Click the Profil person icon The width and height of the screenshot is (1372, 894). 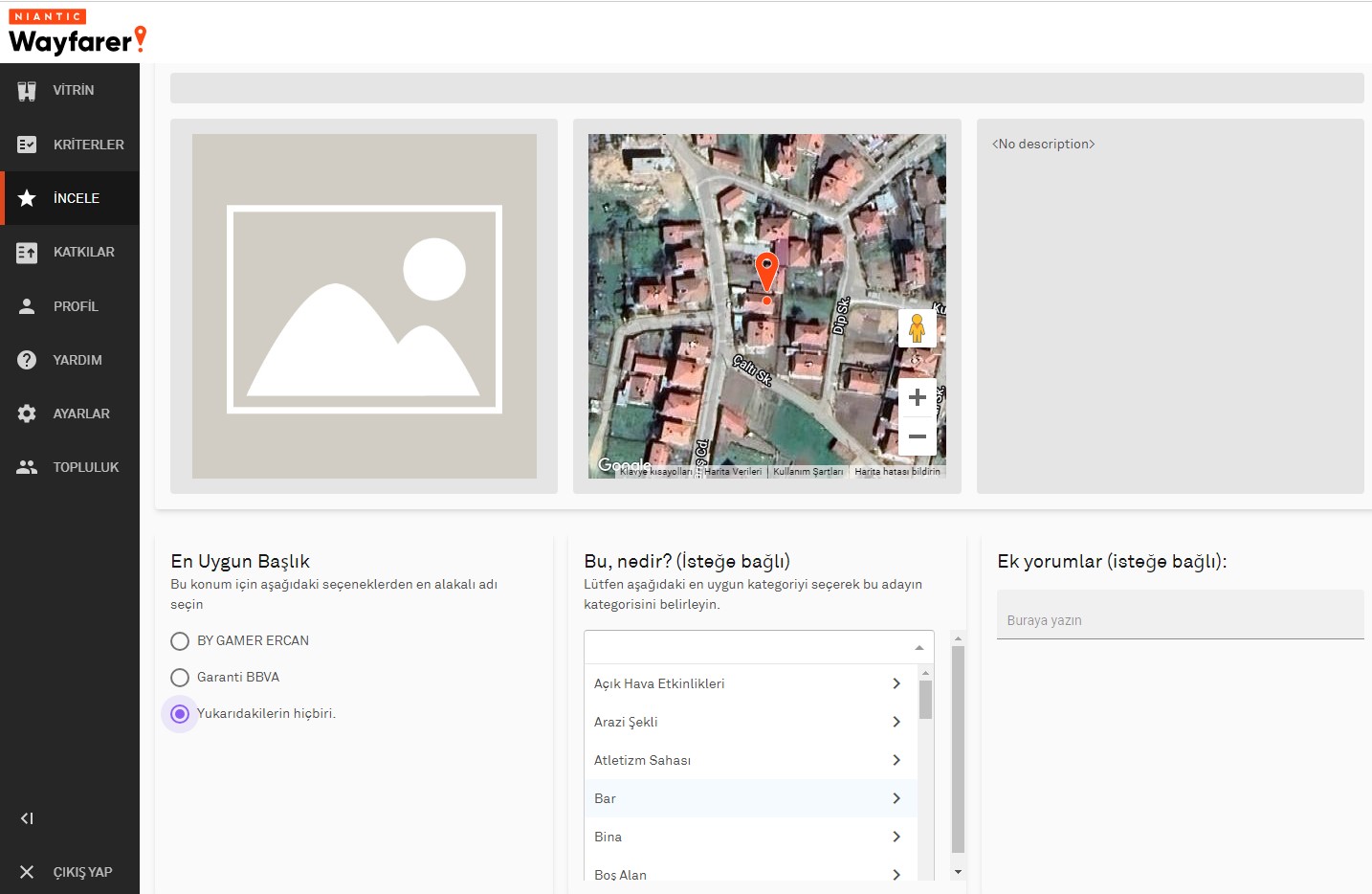(27, 306)
